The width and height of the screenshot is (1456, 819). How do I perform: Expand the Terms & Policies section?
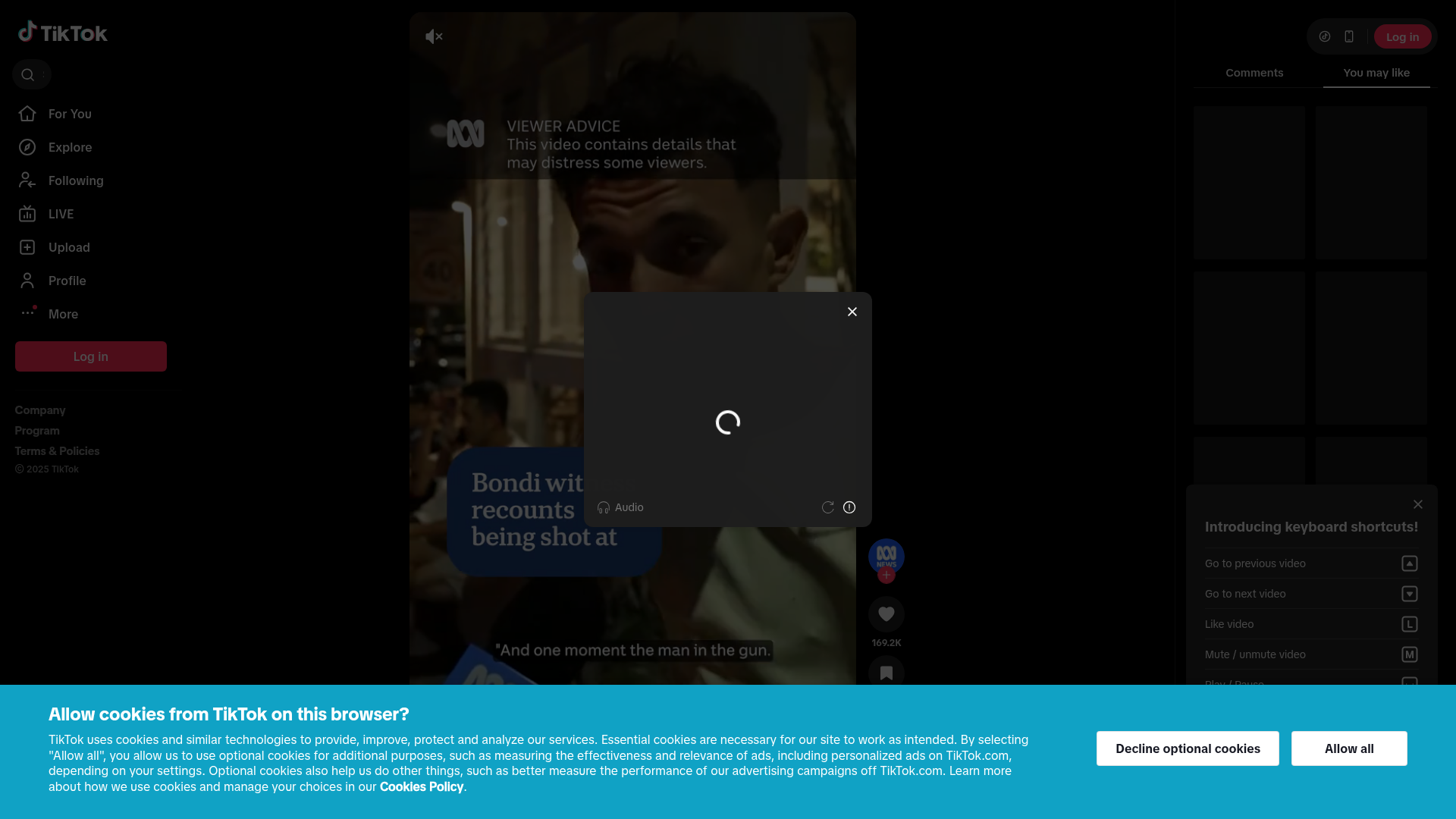pyautogui.click(x=57, y=451)
